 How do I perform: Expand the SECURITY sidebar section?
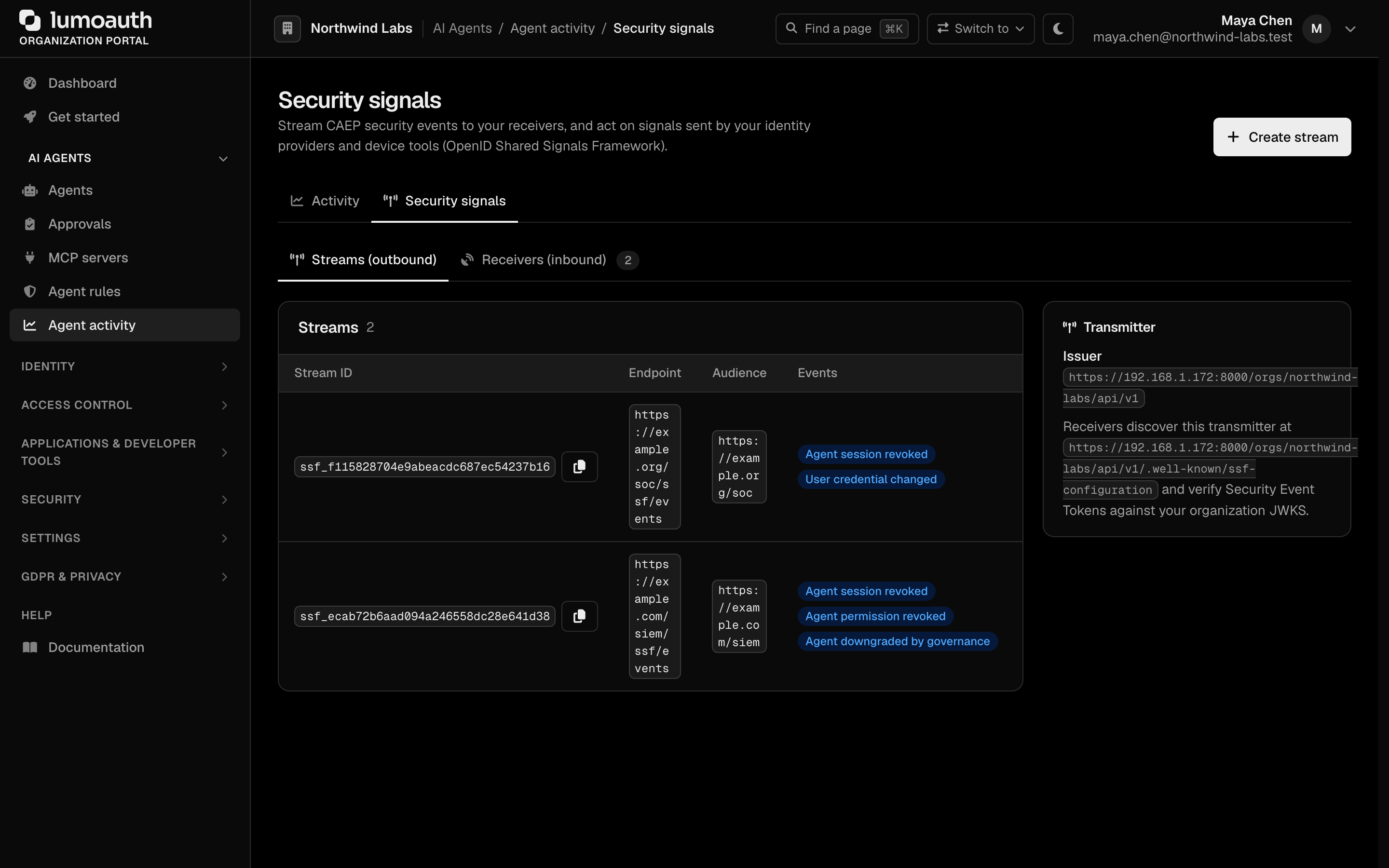[125, 500]
